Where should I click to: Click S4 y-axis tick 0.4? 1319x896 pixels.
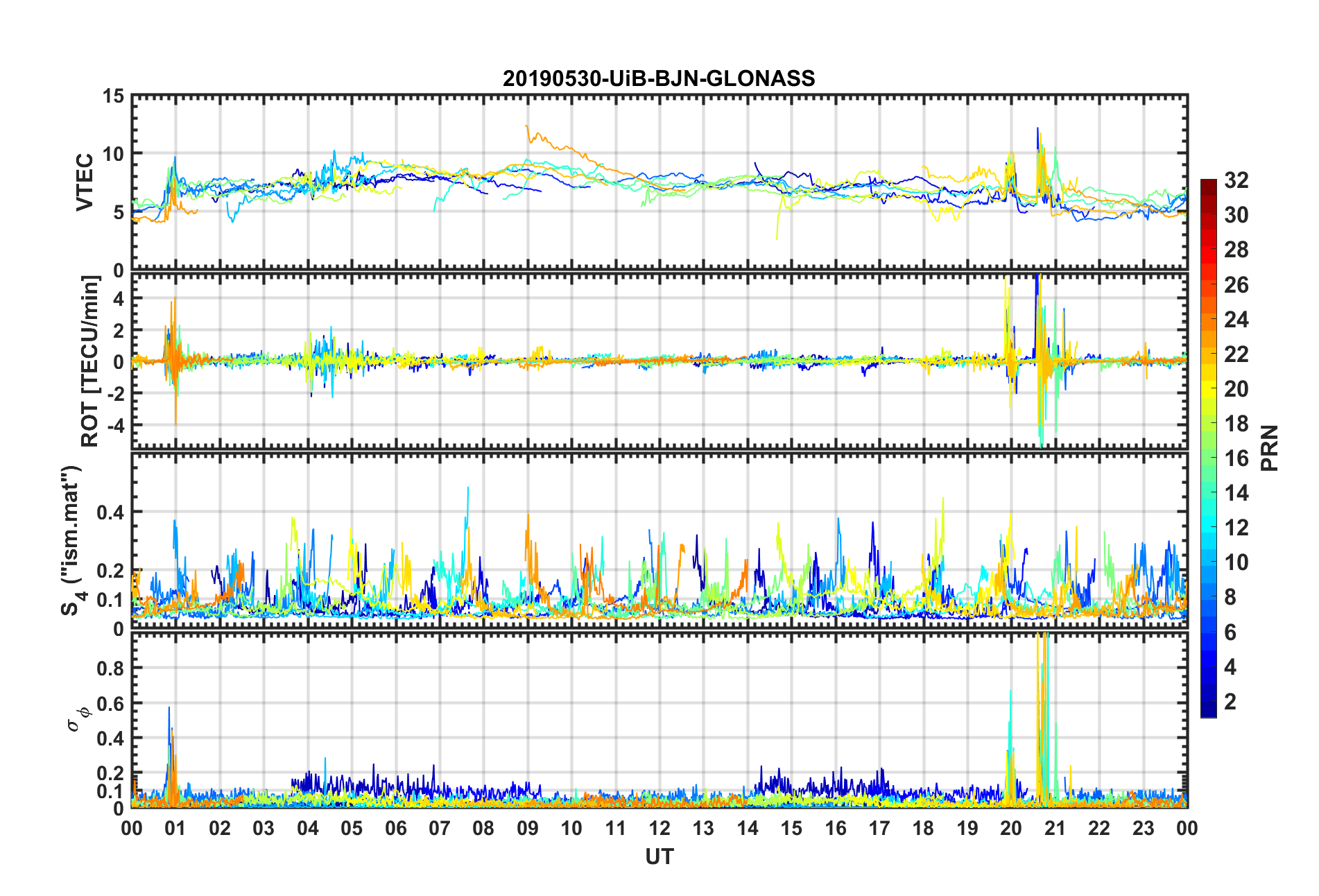(111, 512)
